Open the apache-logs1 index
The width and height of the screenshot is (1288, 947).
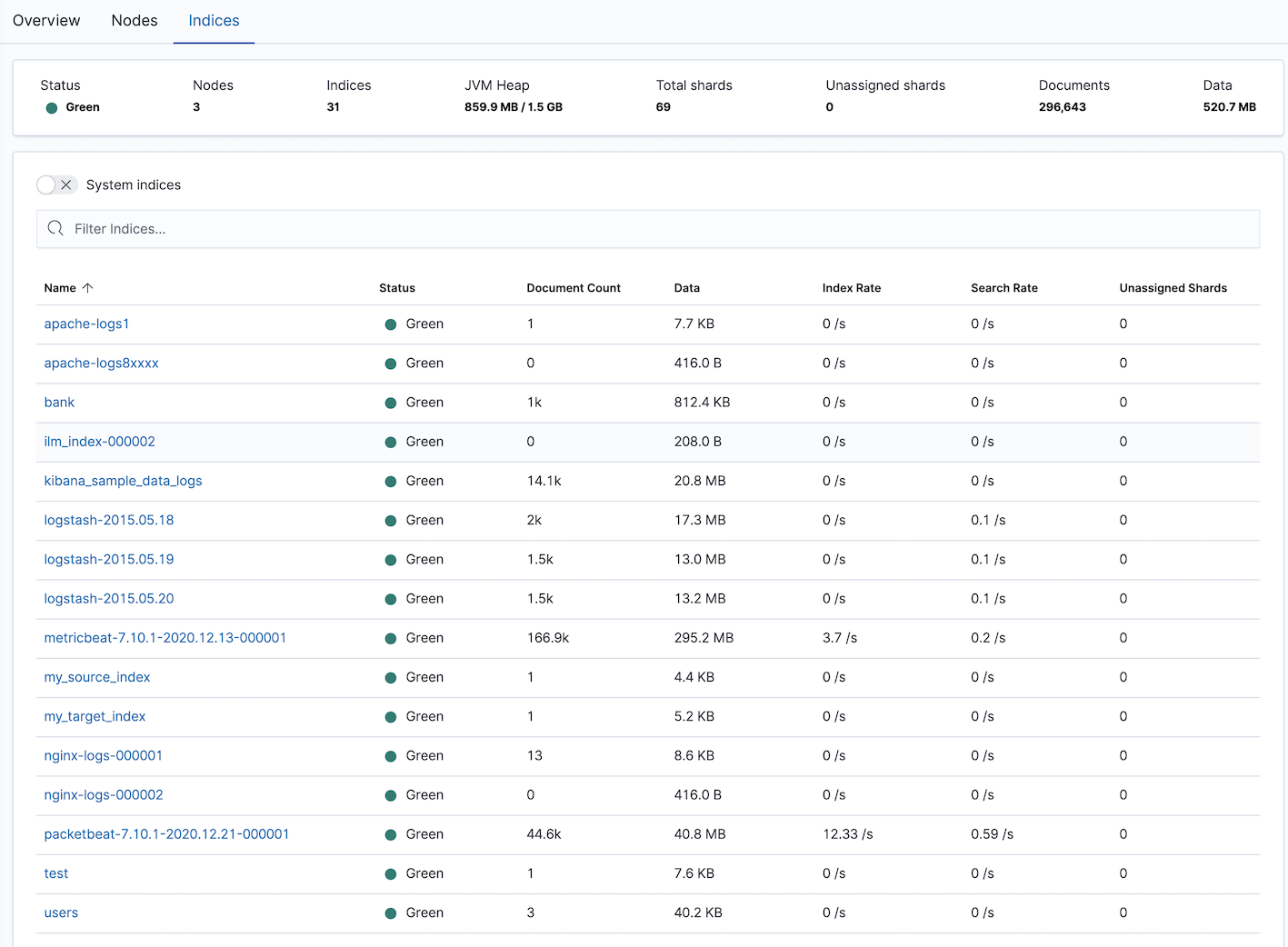[86, 324]
